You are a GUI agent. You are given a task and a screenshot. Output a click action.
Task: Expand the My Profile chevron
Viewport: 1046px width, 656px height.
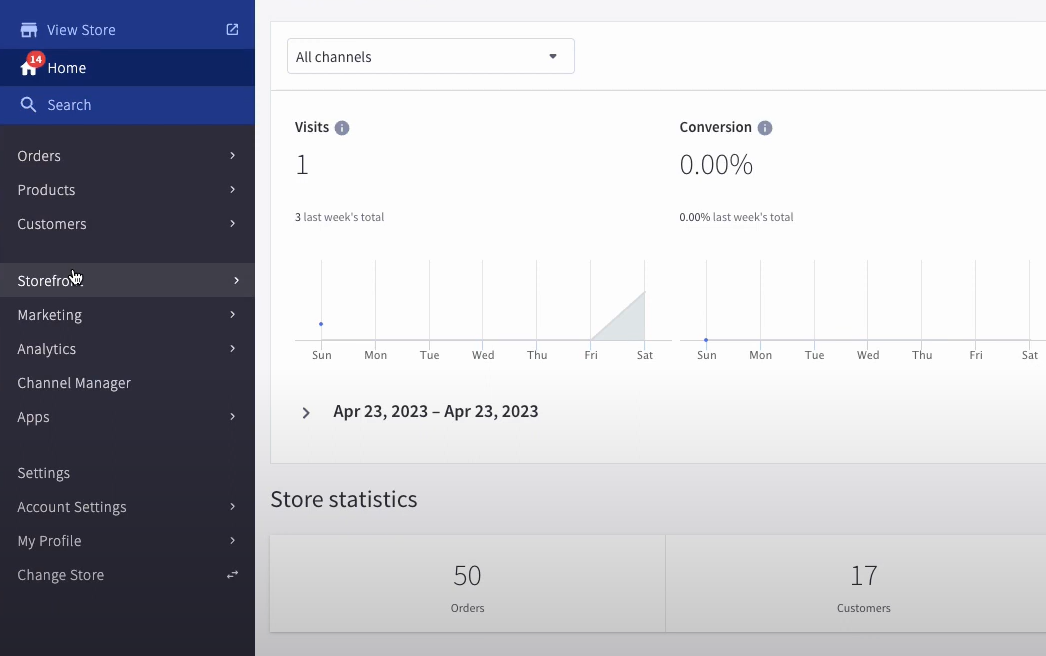pos(232,541)
